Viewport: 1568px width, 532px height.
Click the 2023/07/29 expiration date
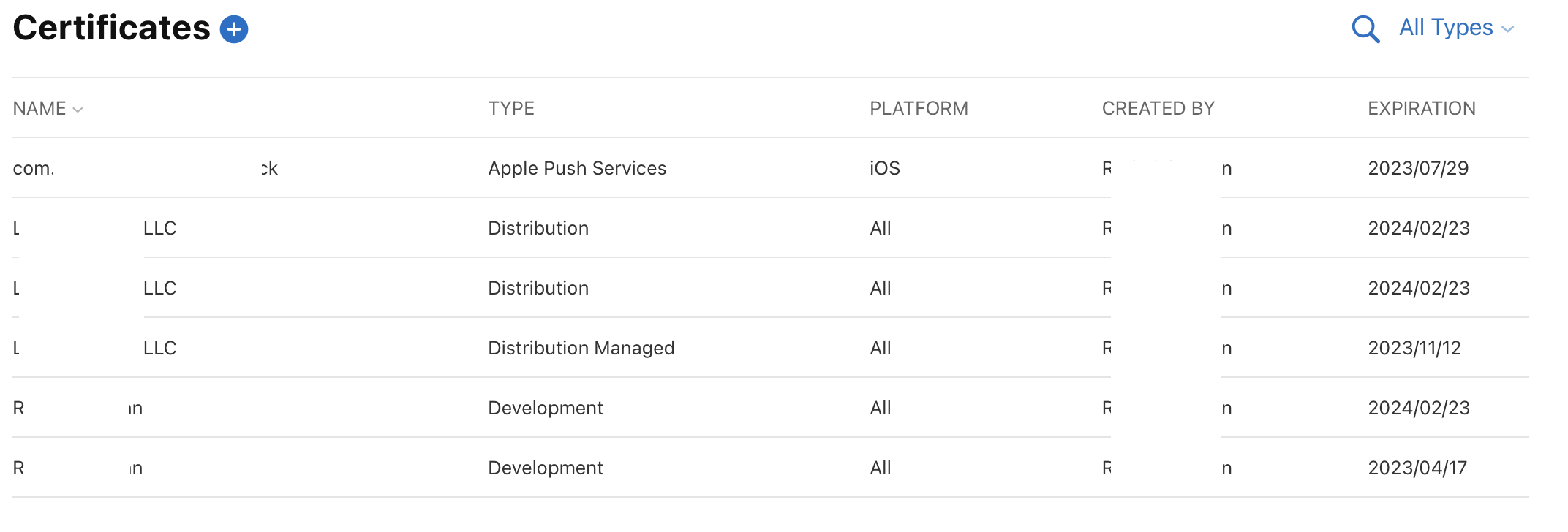coord(1418,169)
